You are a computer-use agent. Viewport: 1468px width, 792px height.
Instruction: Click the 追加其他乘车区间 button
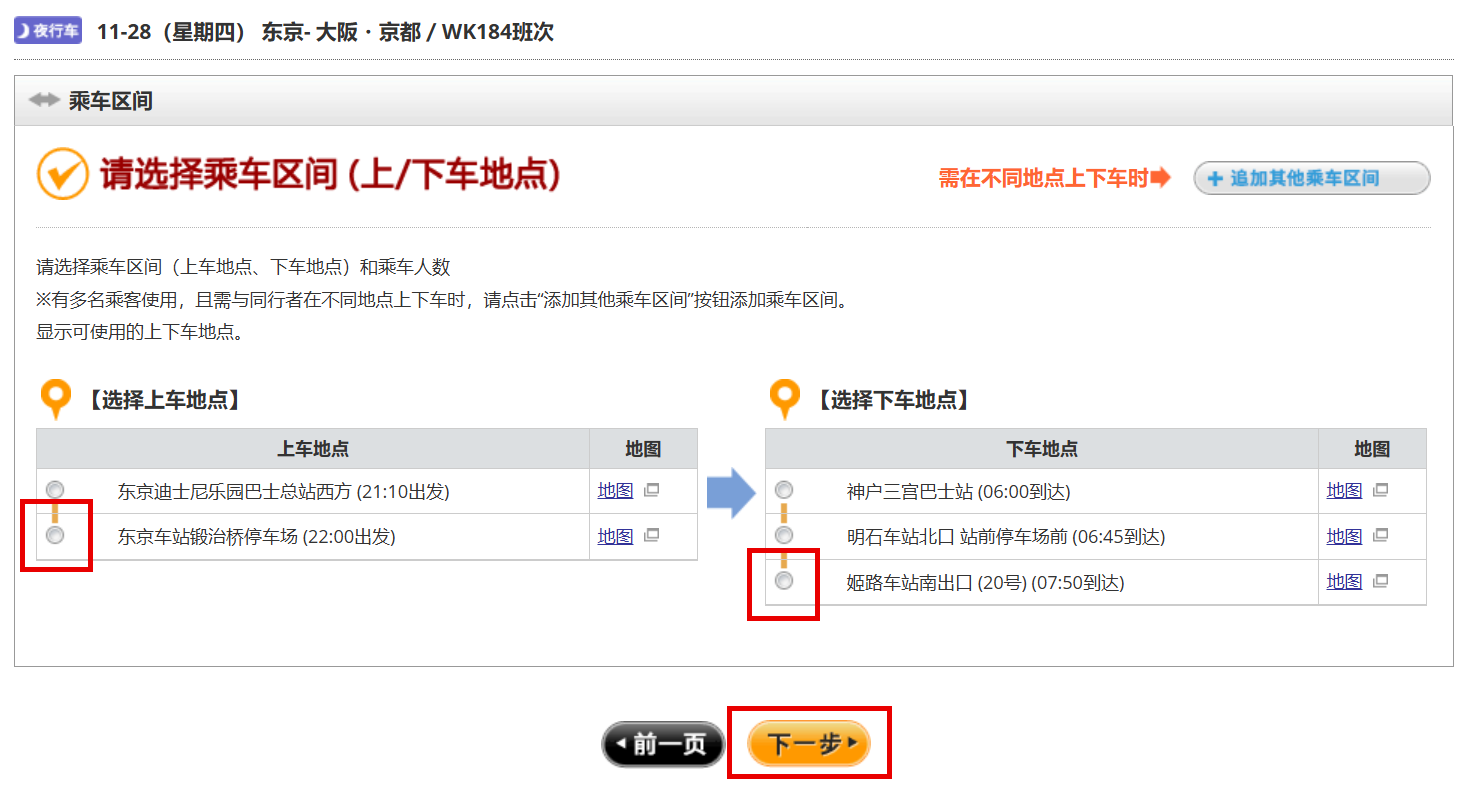(1312, 178)
